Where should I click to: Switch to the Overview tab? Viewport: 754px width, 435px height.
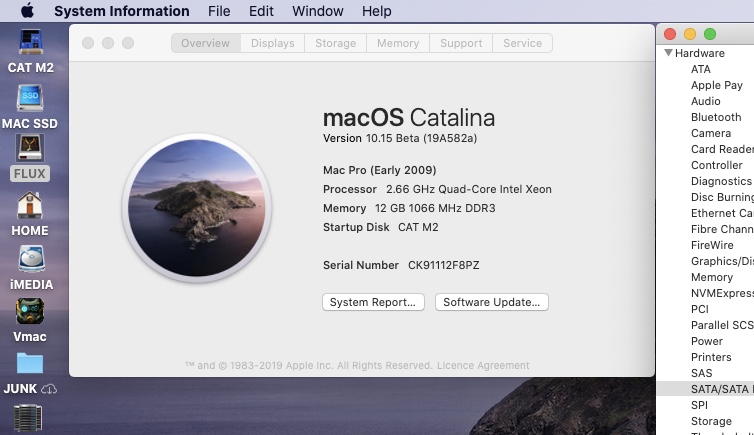[206, 43]
